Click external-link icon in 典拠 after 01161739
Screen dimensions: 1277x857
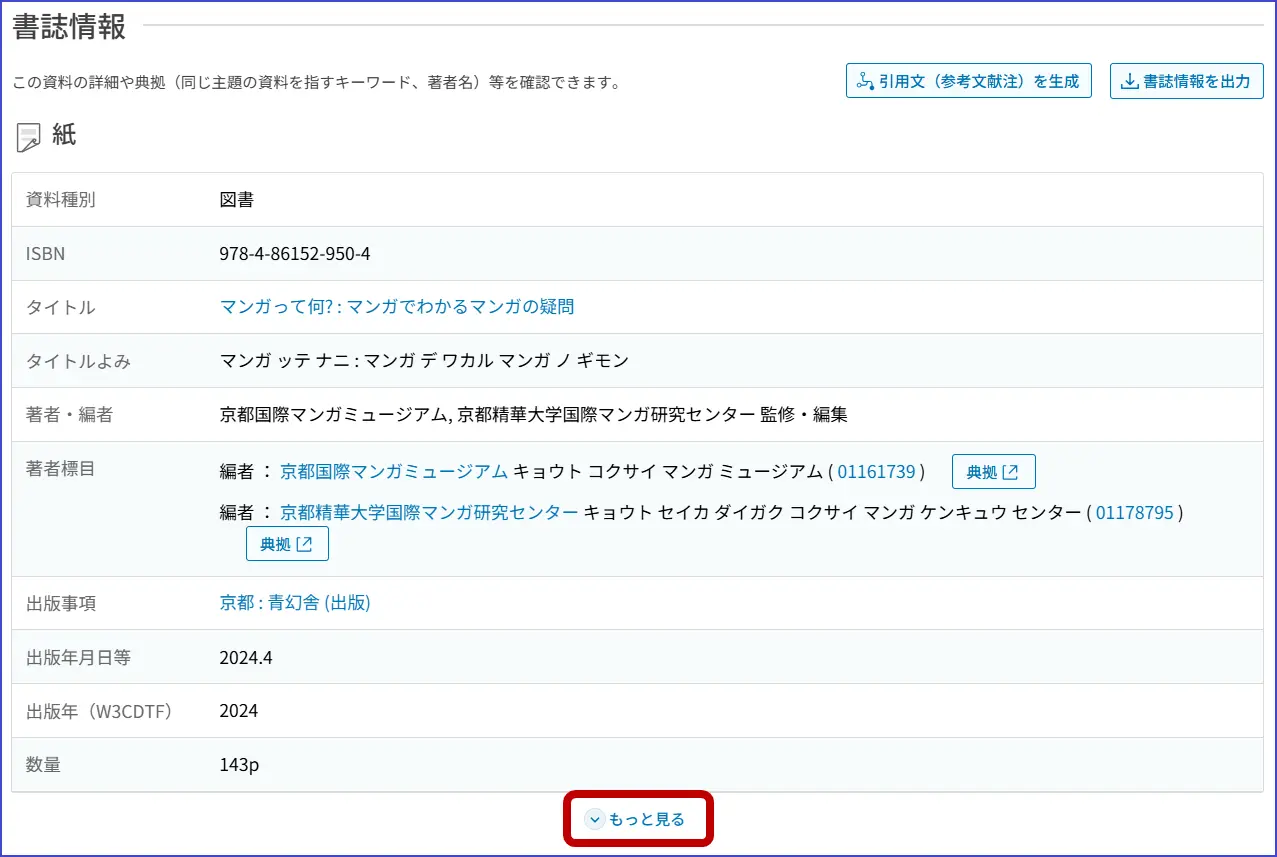tap(1011, 472)
